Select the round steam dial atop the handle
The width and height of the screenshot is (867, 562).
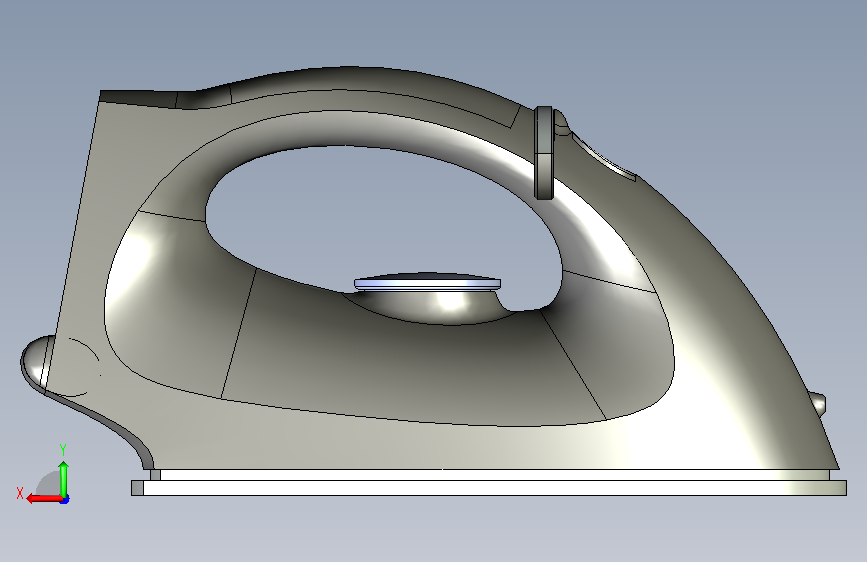click(544, 153)
